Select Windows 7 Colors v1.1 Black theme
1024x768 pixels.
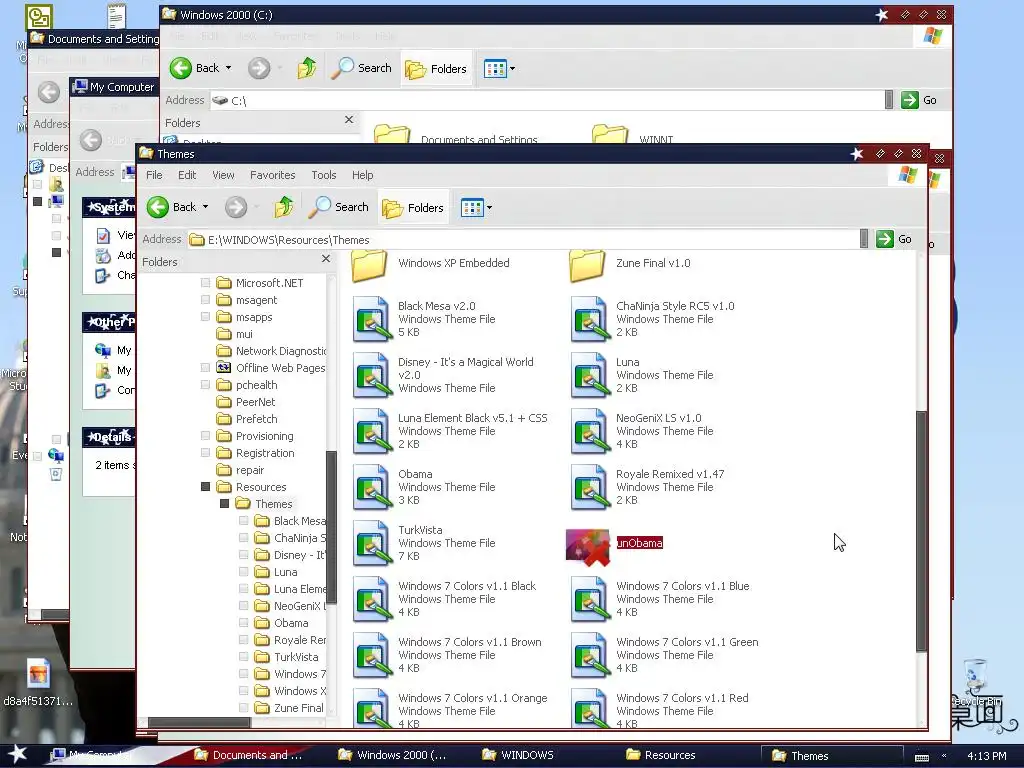click(x=371, y=599)
